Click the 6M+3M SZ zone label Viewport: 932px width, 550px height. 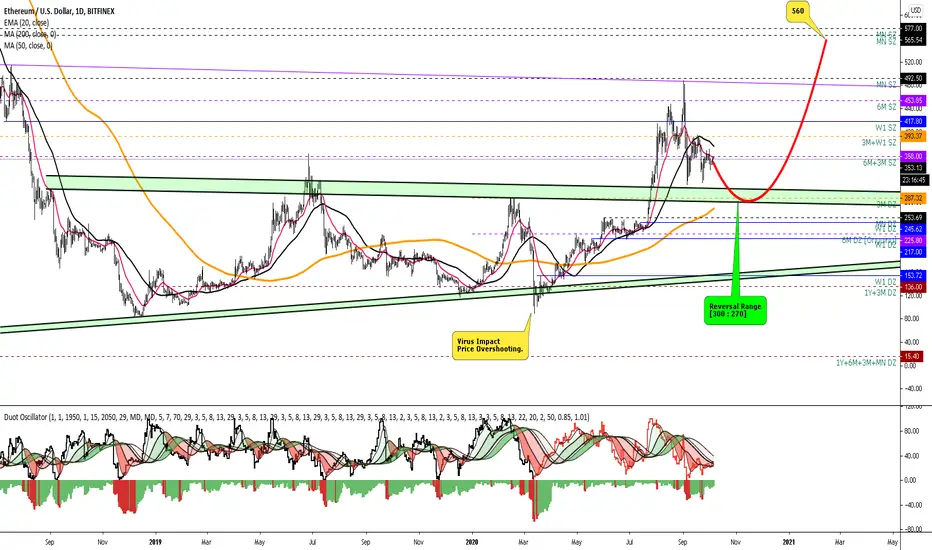[x=880, y=162]
